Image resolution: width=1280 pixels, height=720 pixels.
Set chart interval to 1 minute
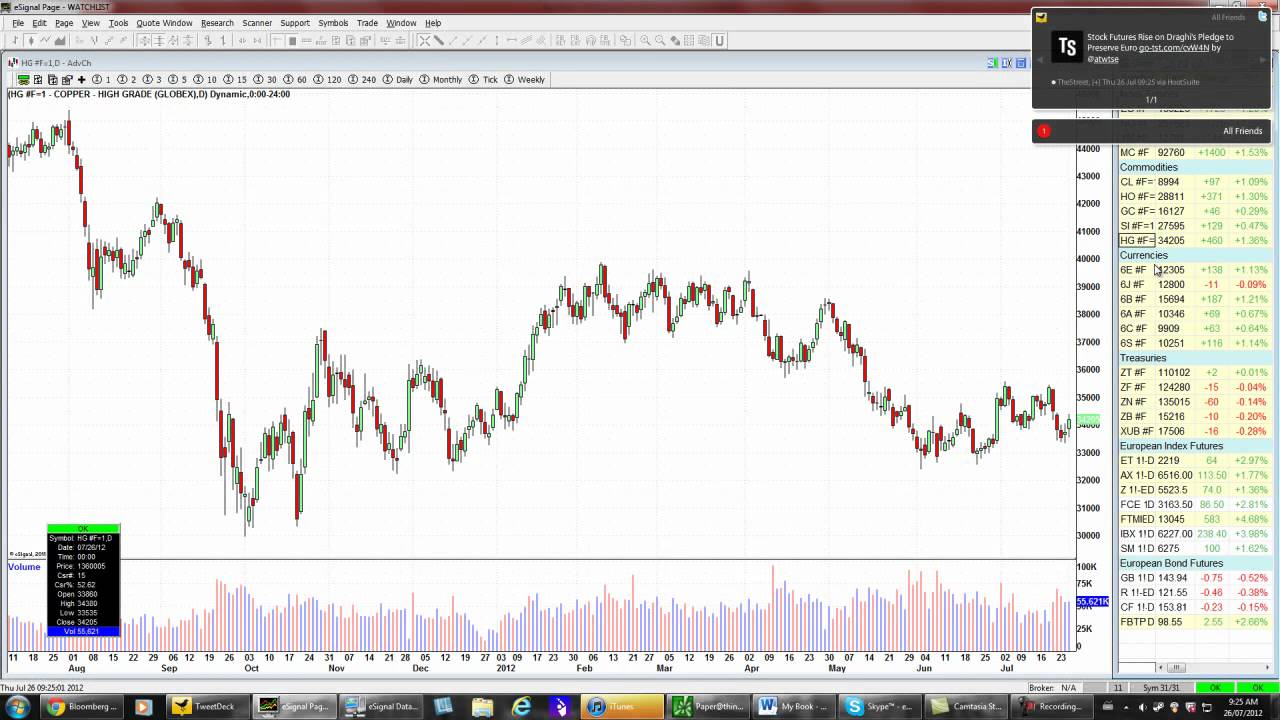[x=102, y=79]
